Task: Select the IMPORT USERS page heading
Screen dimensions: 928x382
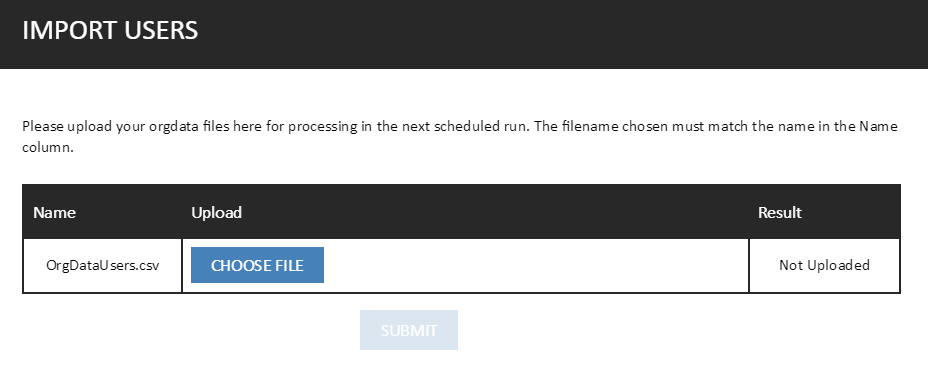Action: coord(110,30)
